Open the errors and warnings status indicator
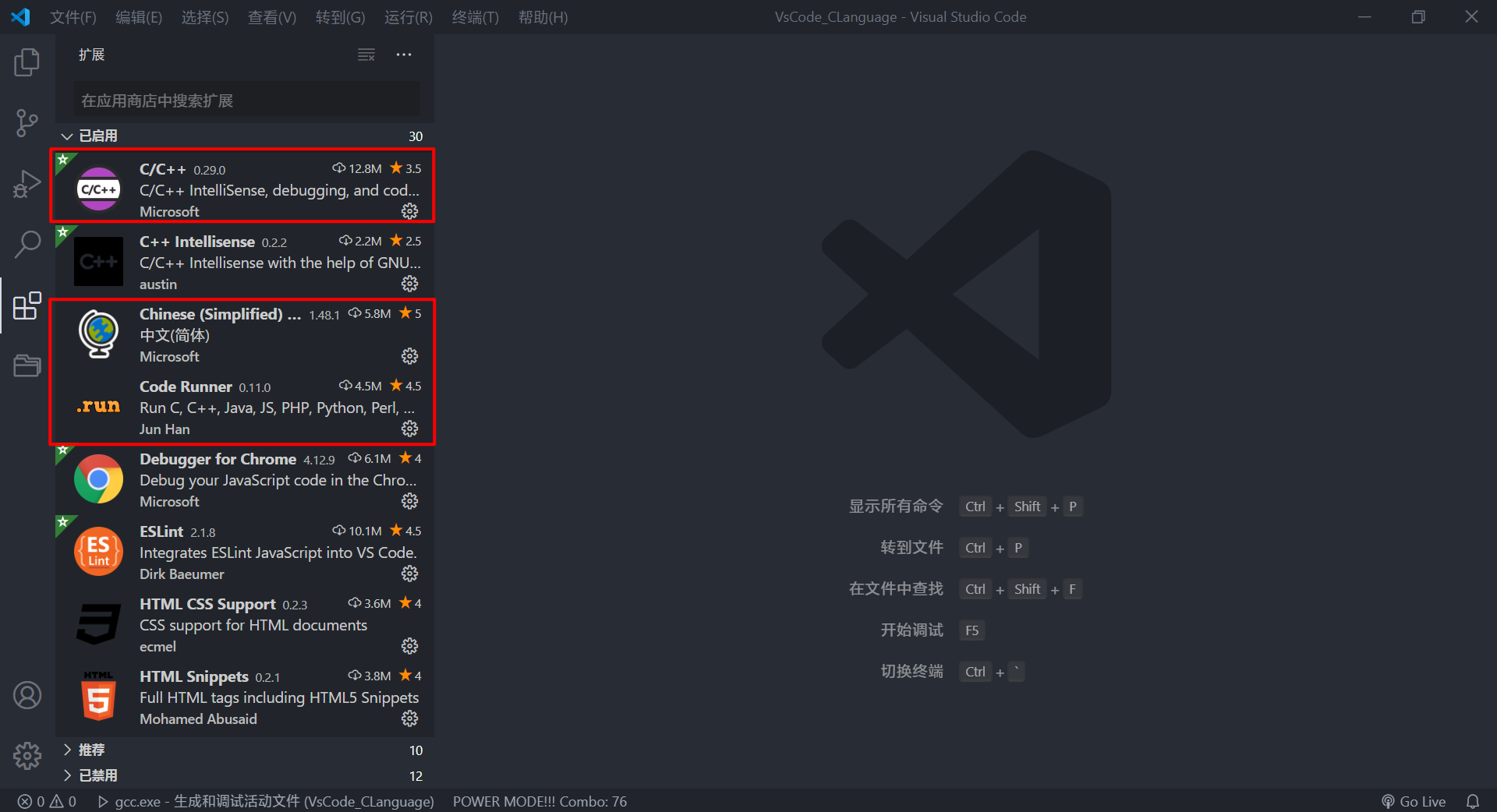This screenshot has height=812, width=1497. tap(47, 801)
